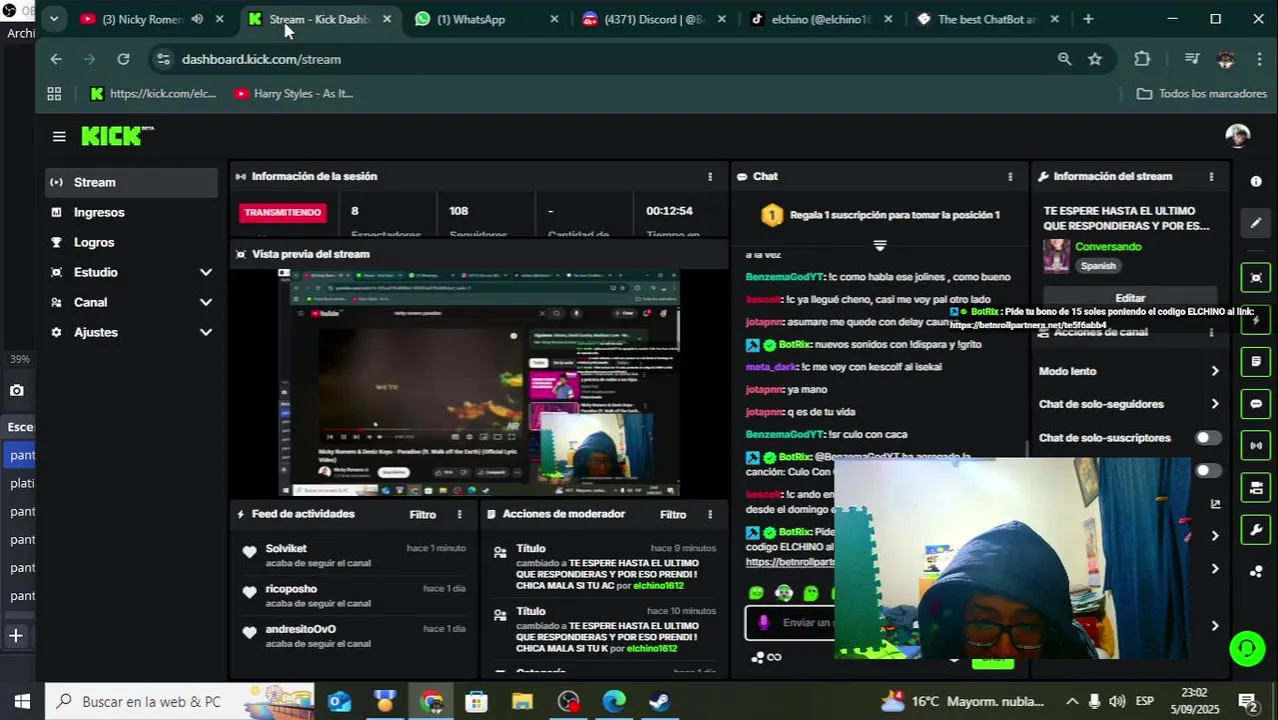
Task: Switch to the Nicky Romero YouTube tab
Action: point(140,19)
